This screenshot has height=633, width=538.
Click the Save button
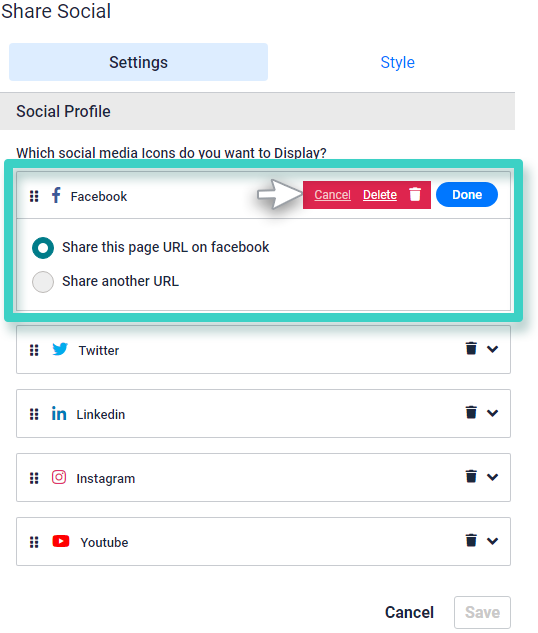click(x=482, y=612)
